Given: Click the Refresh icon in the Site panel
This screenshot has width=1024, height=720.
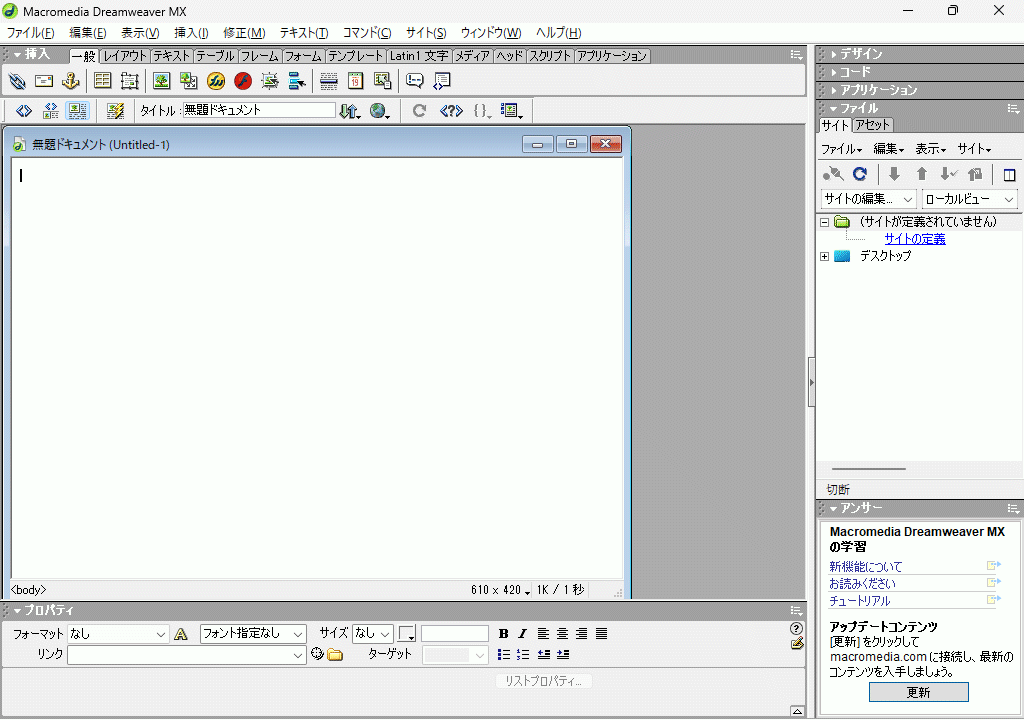Looking at the screenshot, I should point(859,174).
